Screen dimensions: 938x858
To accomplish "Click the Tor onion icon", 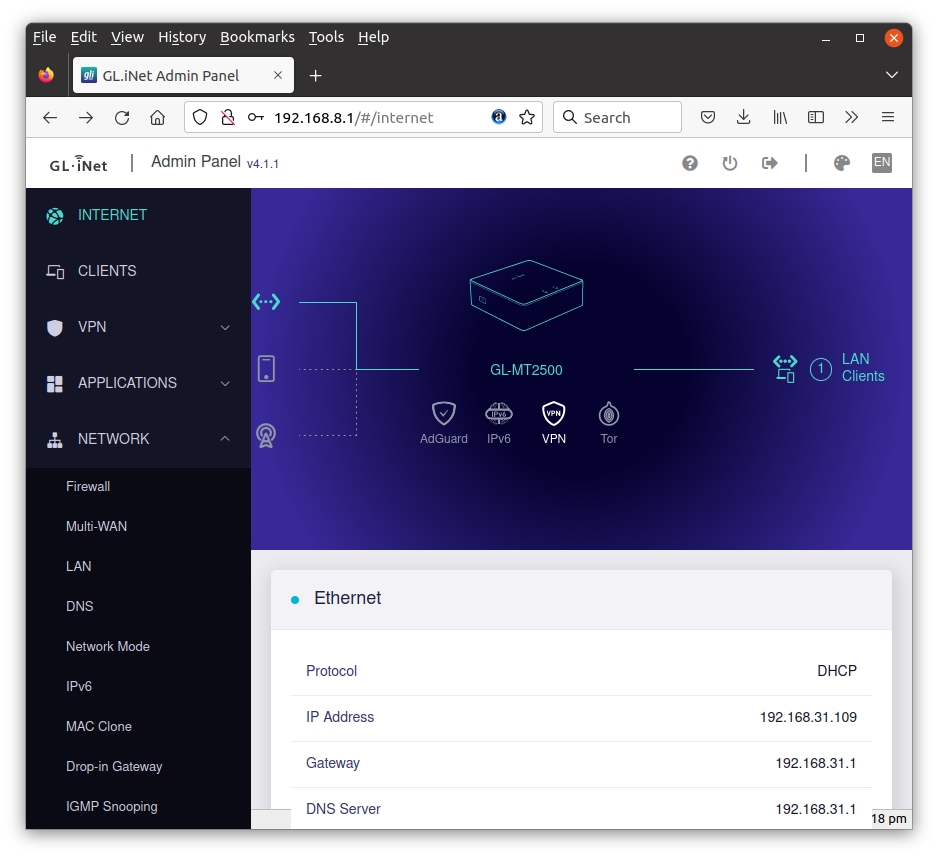I will [x=608, y=413].
